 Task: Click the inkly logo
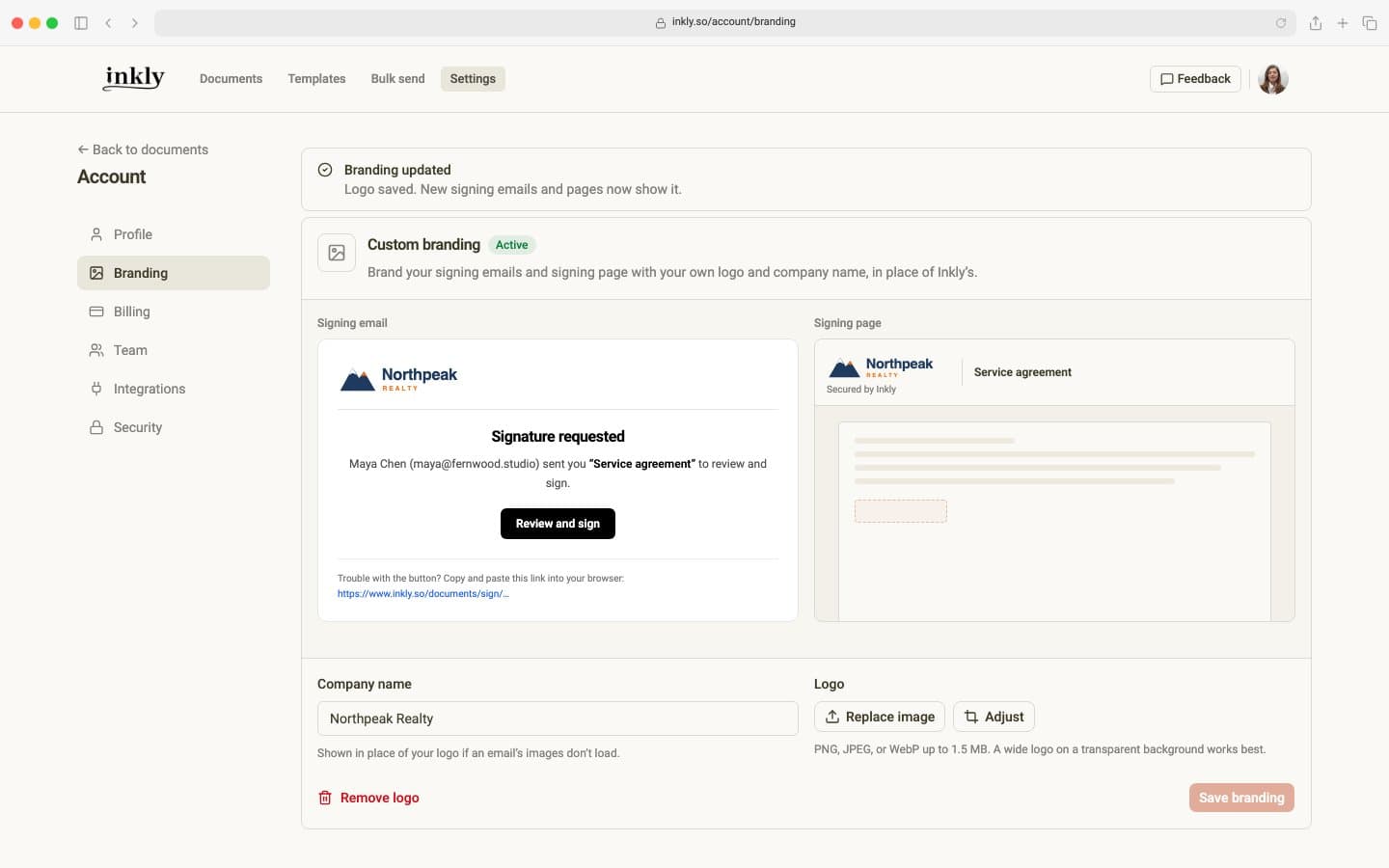click(x=134, y=78)
